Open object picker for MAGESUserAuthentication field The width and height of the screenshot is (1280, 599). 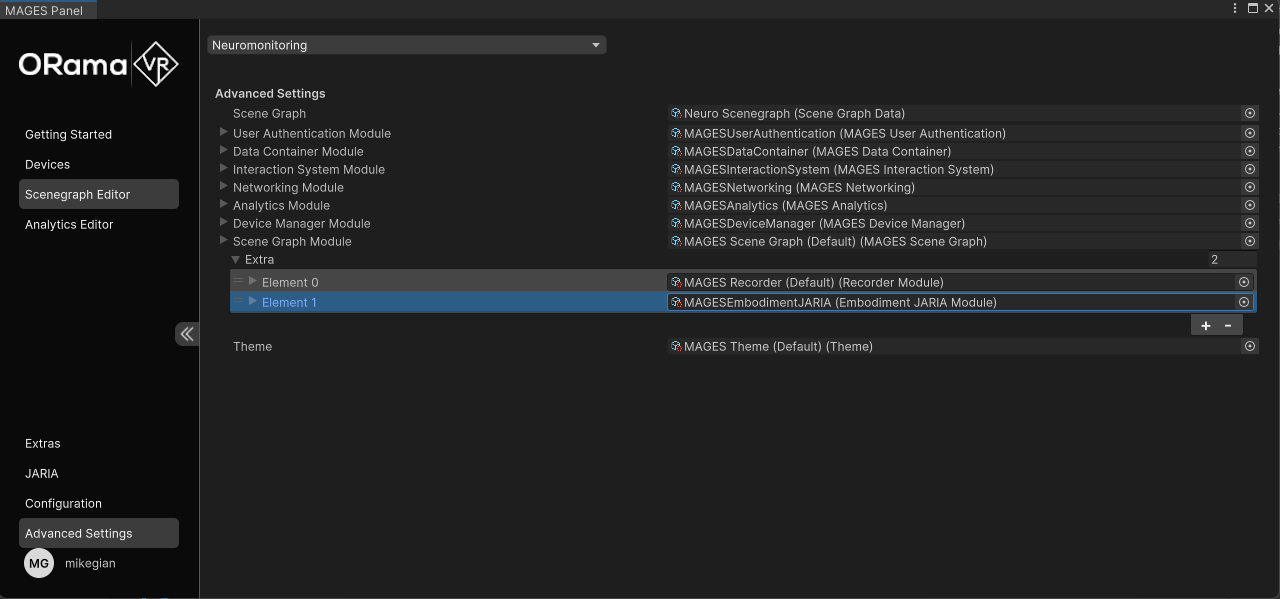(1249, 133)
